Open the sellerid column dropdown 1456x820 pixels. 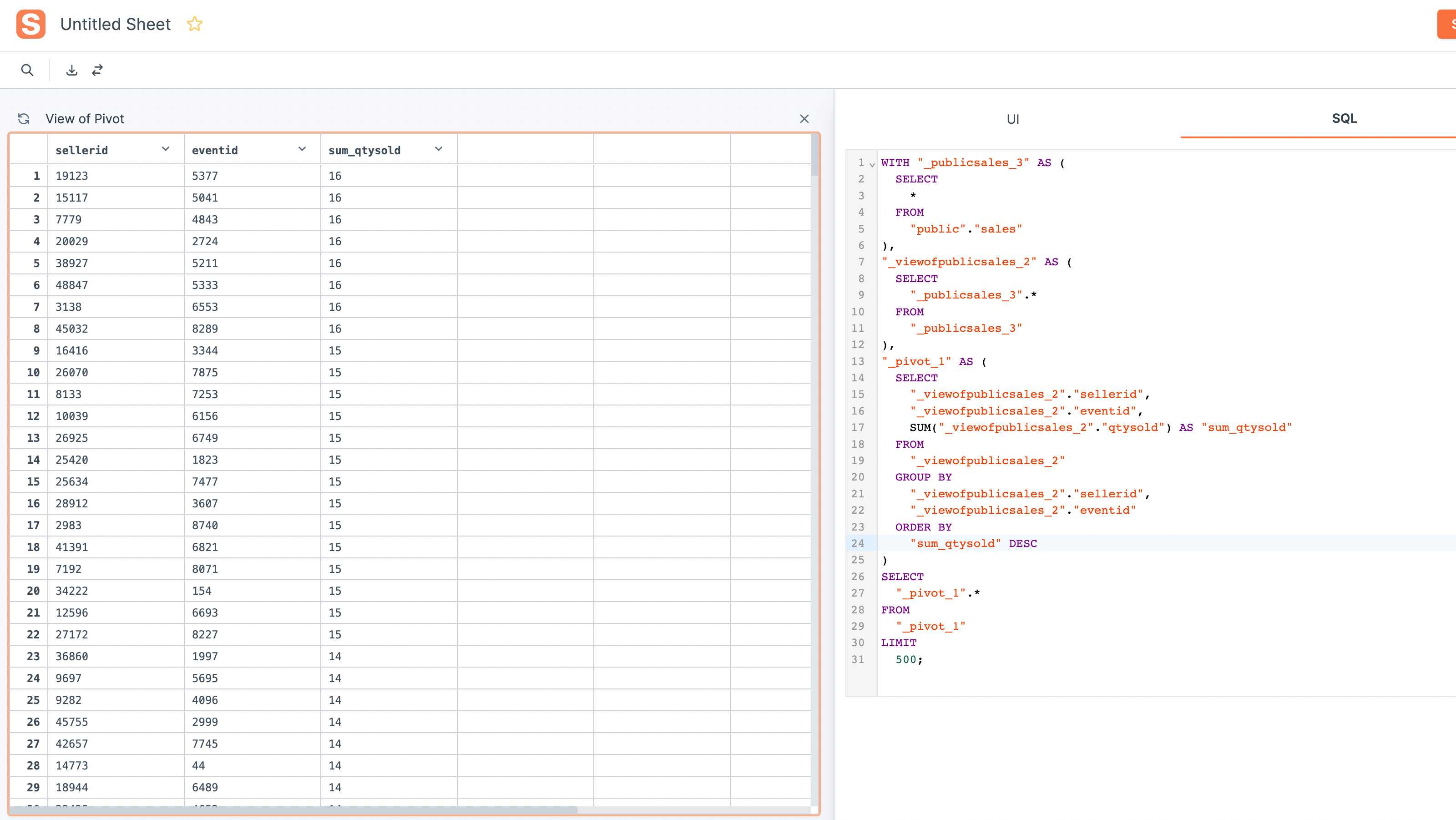(165, 149)
